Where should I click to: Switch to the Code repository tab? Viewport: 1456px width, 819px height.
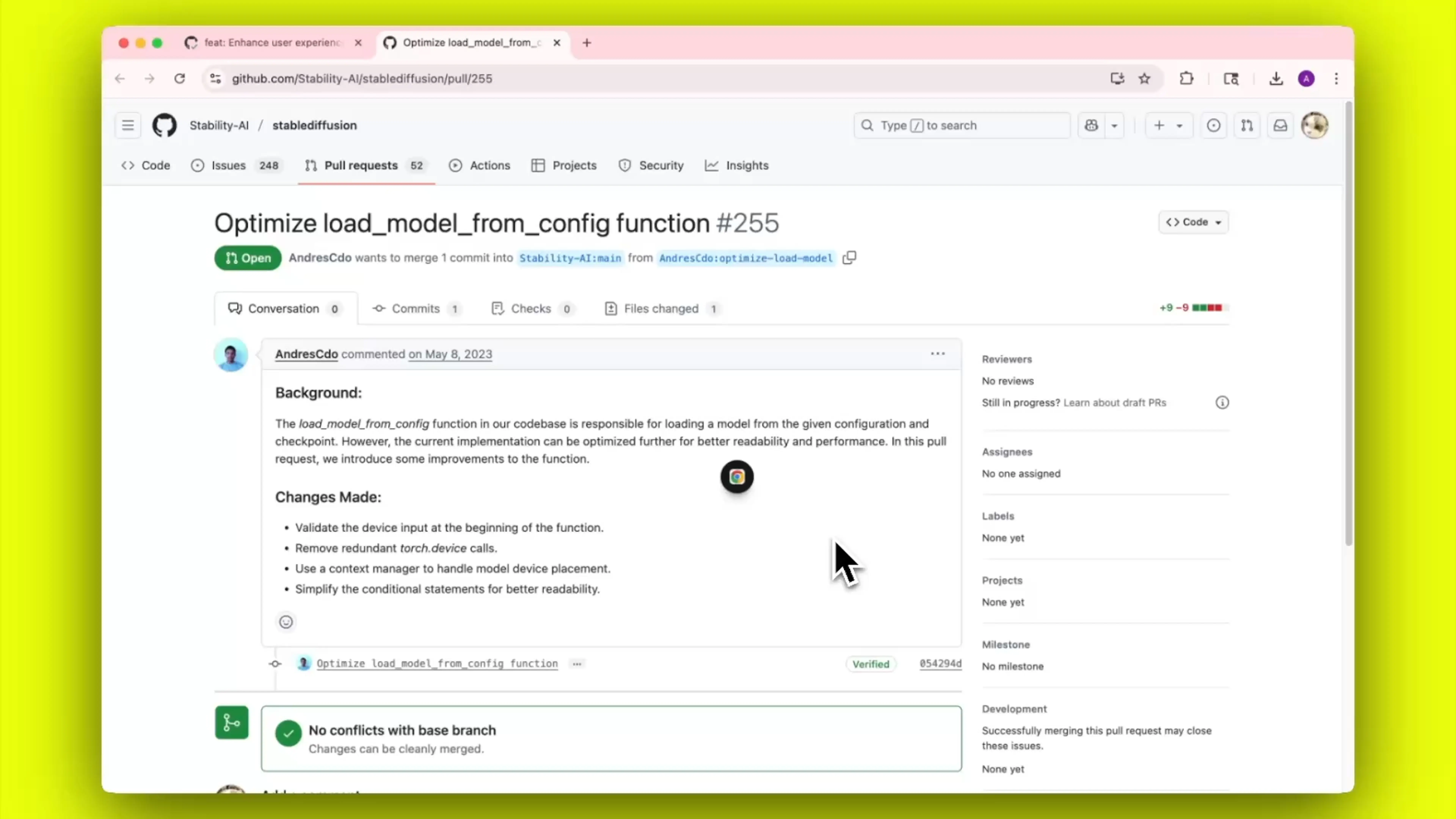click(146, 166)
